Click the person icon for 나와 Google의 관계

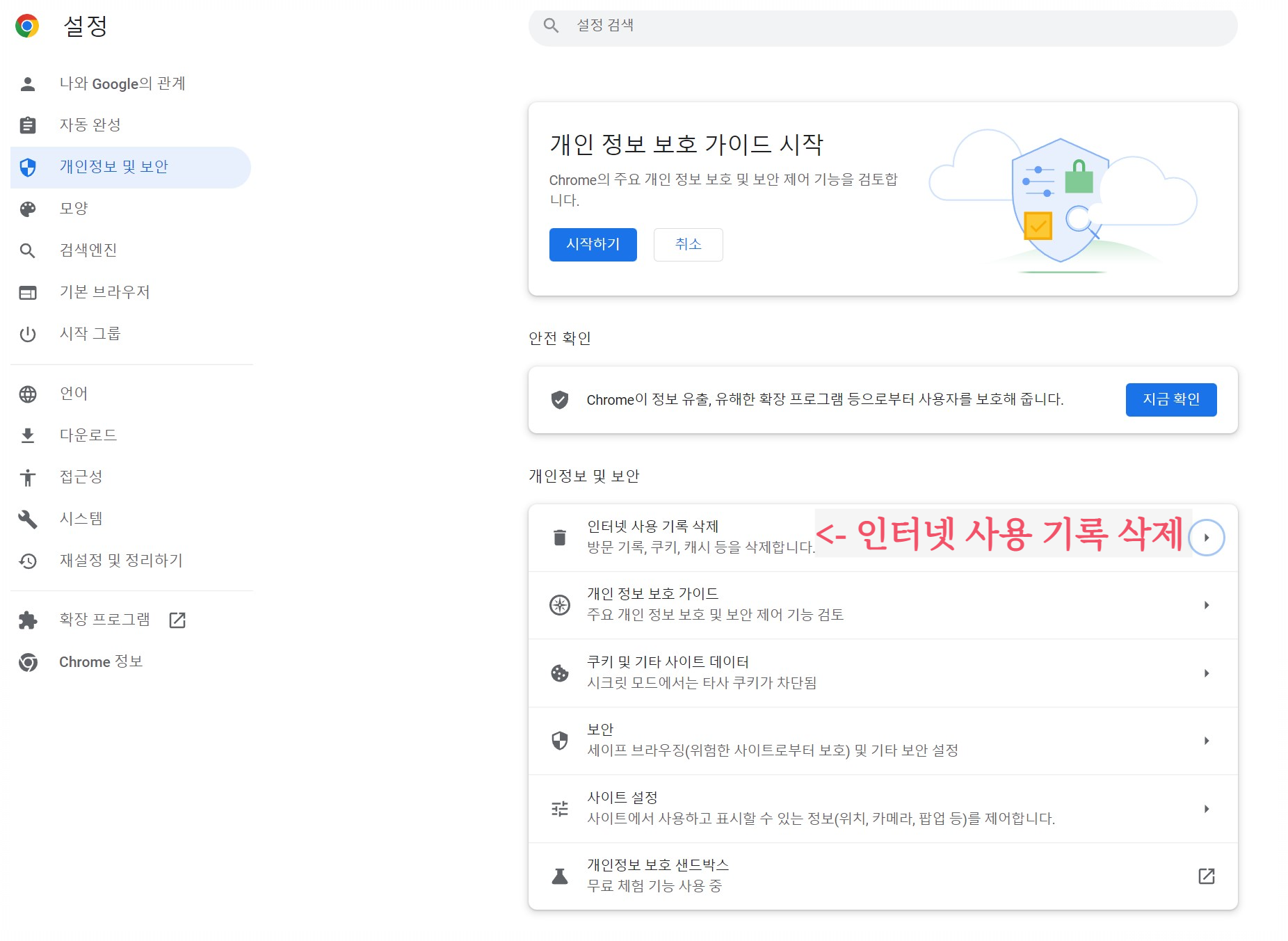28,84
